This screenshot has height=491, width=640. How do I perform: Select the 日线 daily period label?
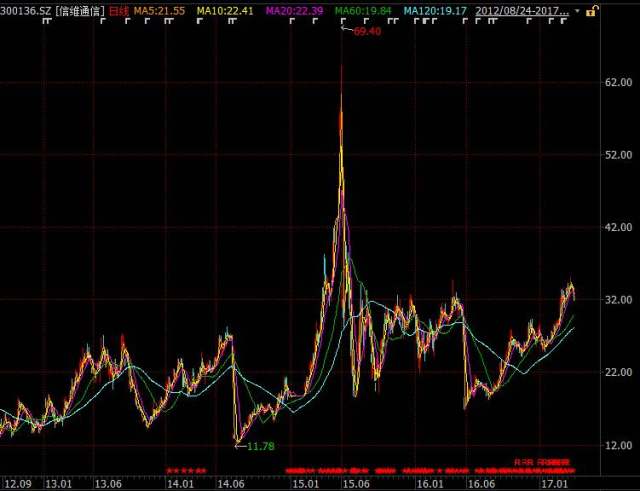click(119, 10)
